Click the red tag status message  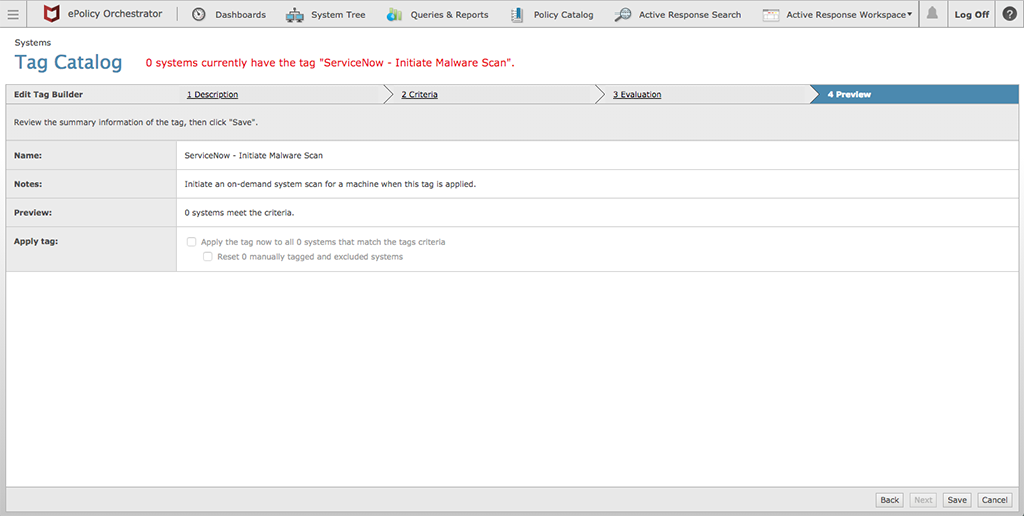click(330, 63)
